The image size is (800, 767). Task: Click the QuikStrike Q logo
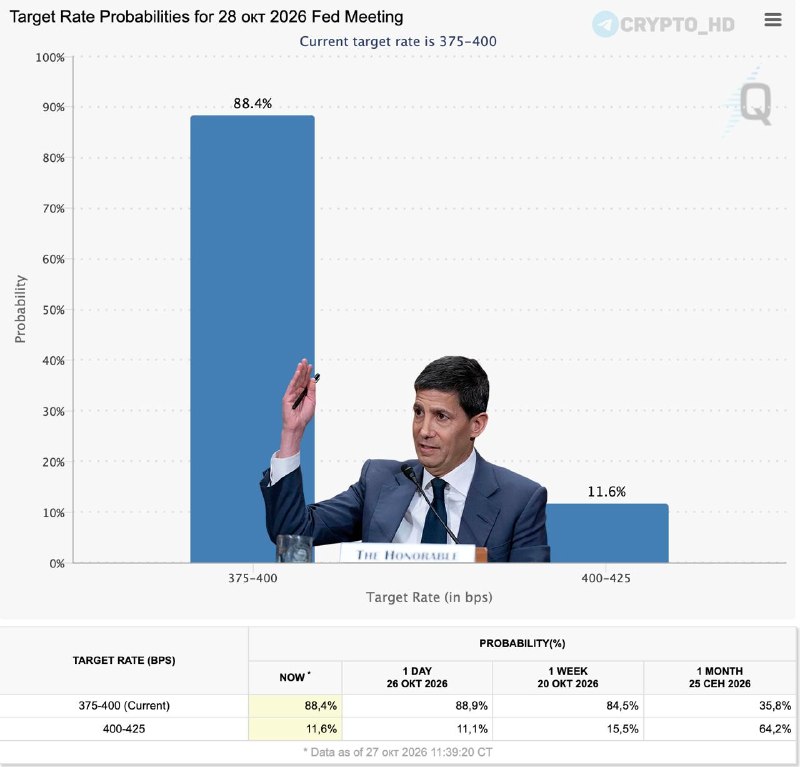755,104
